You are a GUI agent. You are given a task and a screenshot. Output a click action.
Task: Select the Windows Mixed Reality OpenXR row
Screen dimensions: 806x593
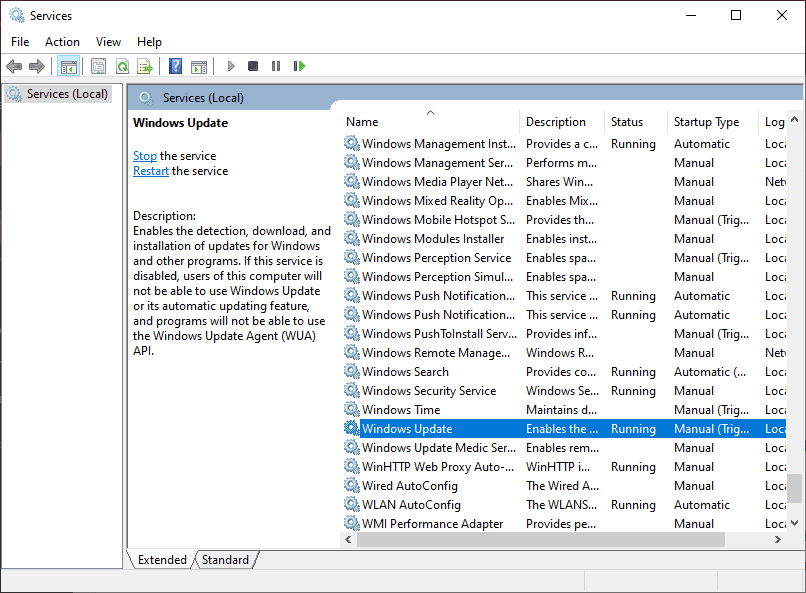(x=564, y=200)
